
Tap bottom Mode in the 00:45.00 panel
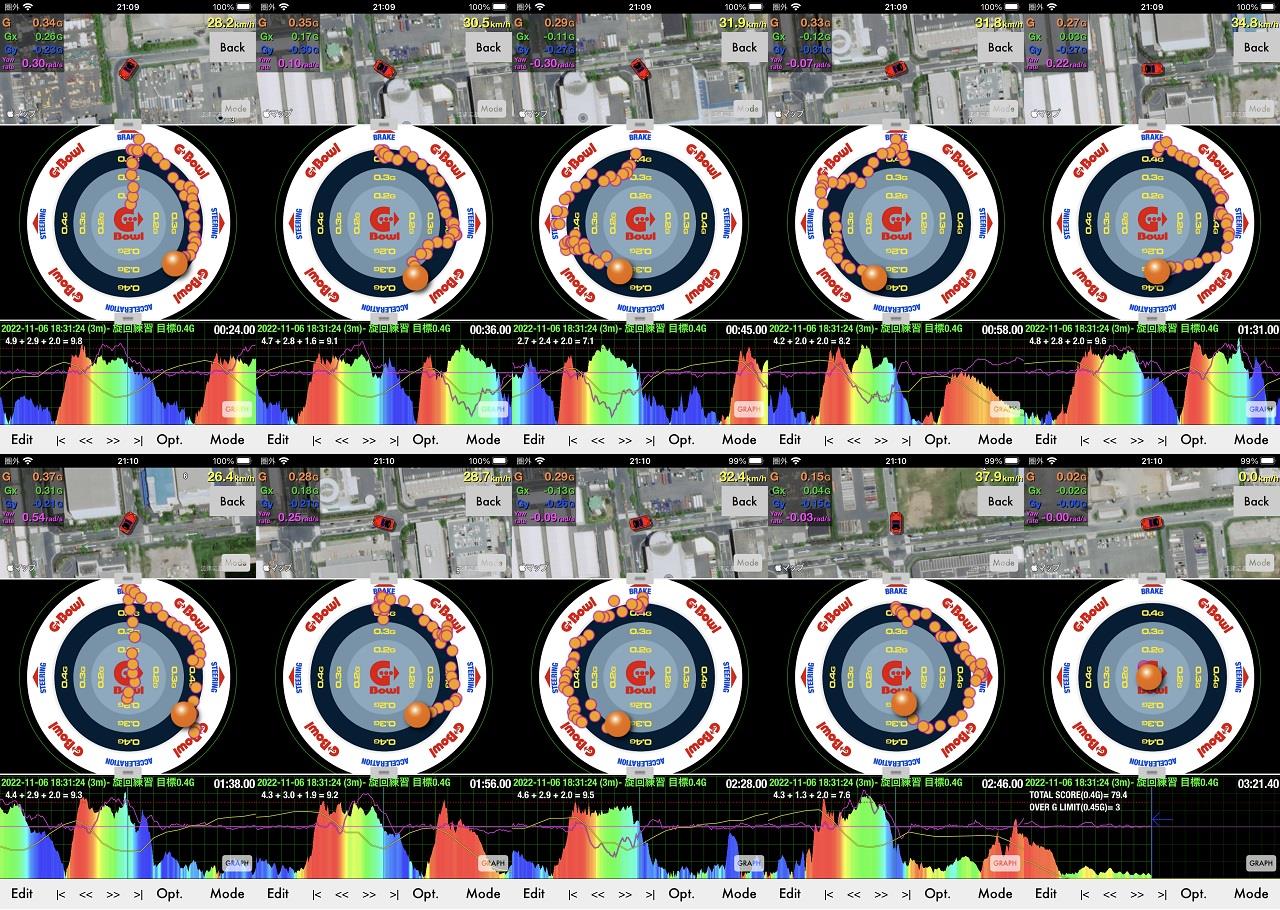(x=739, y=439)
